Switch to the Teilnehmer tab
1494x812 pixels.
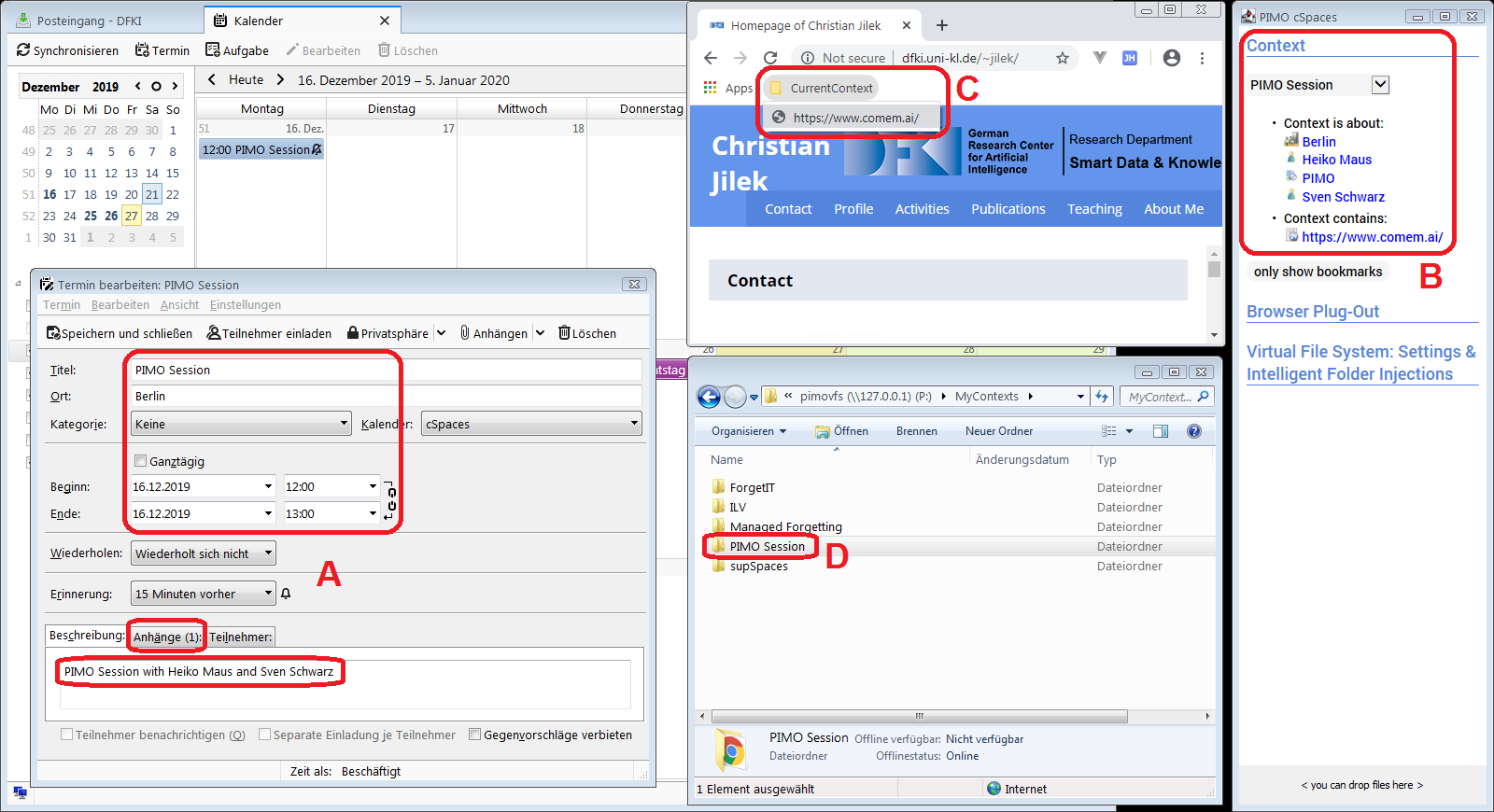[x=241, y=637]
